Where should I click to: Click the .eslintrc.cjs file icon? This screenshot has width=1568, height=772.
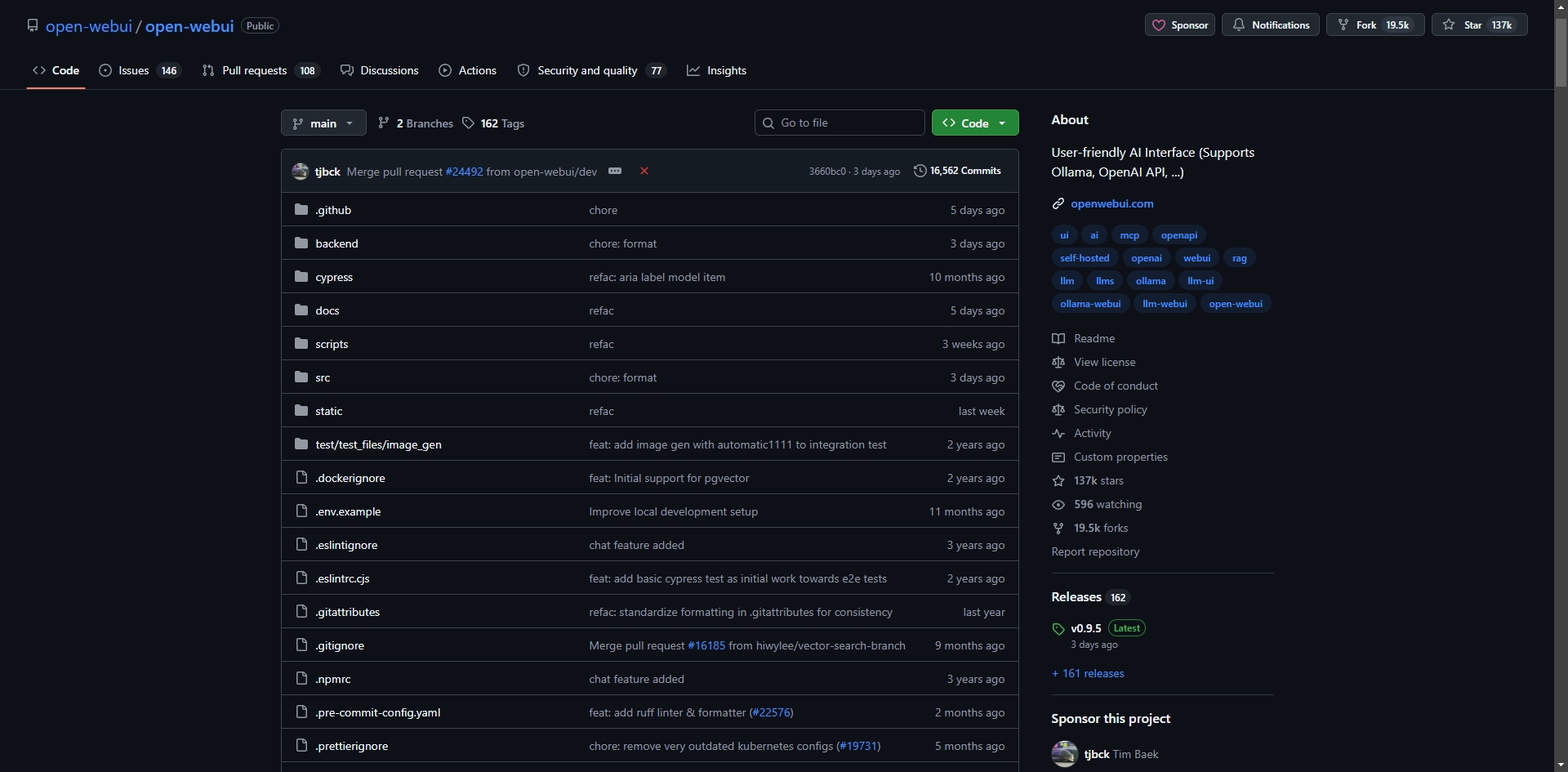pyautogui.click(x=301, y=578)
